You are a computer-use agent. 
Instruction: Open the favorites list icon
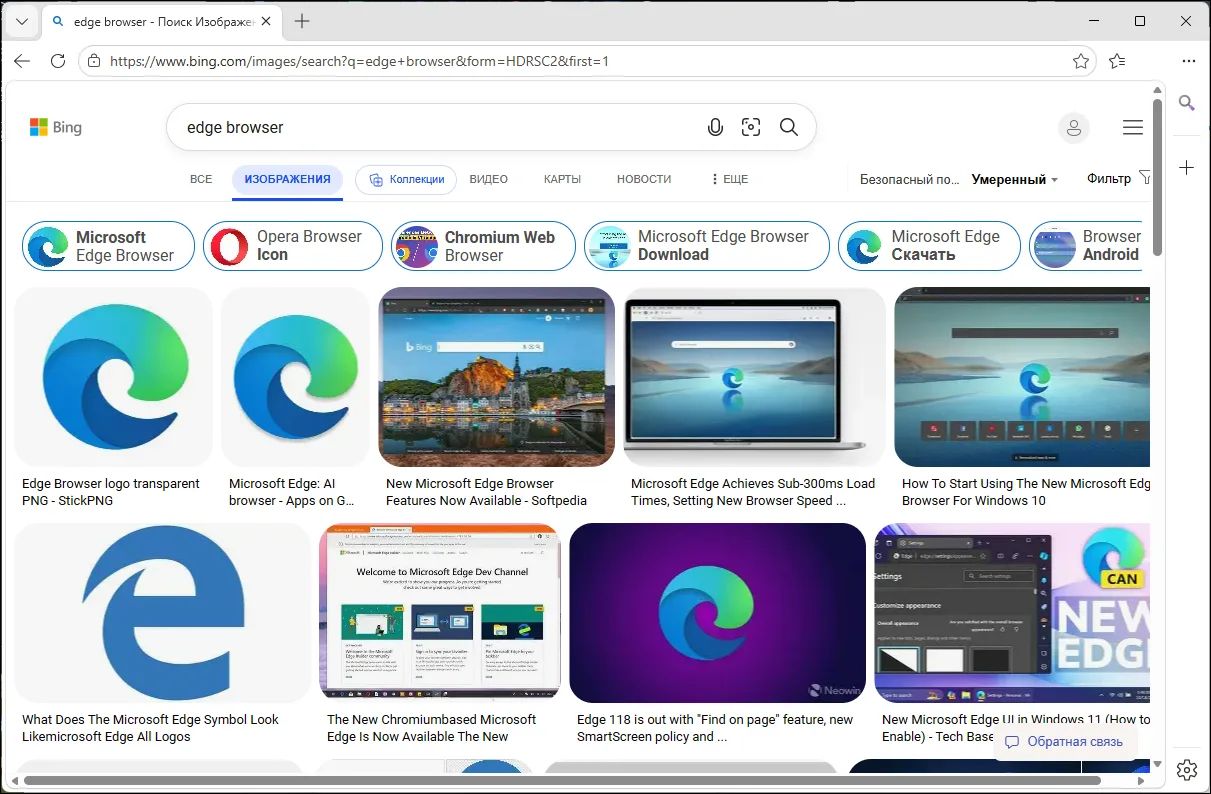pos(1117,61)
